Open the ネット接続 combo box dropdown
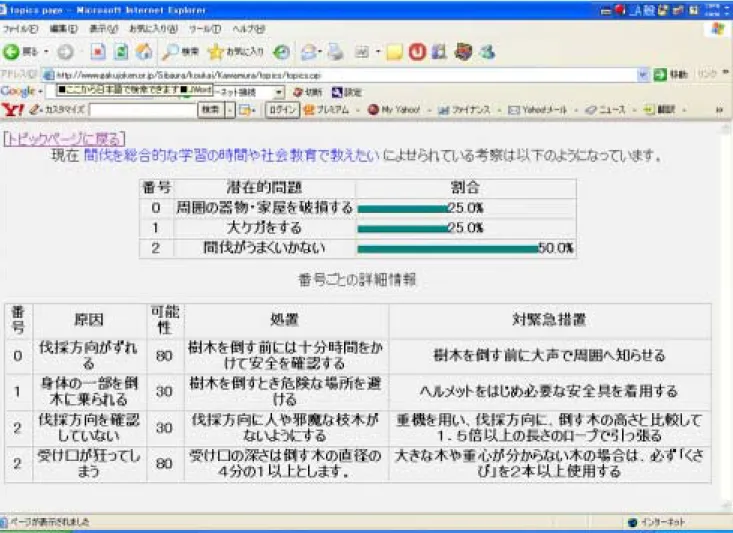The image size is (733, 533). 279,92
